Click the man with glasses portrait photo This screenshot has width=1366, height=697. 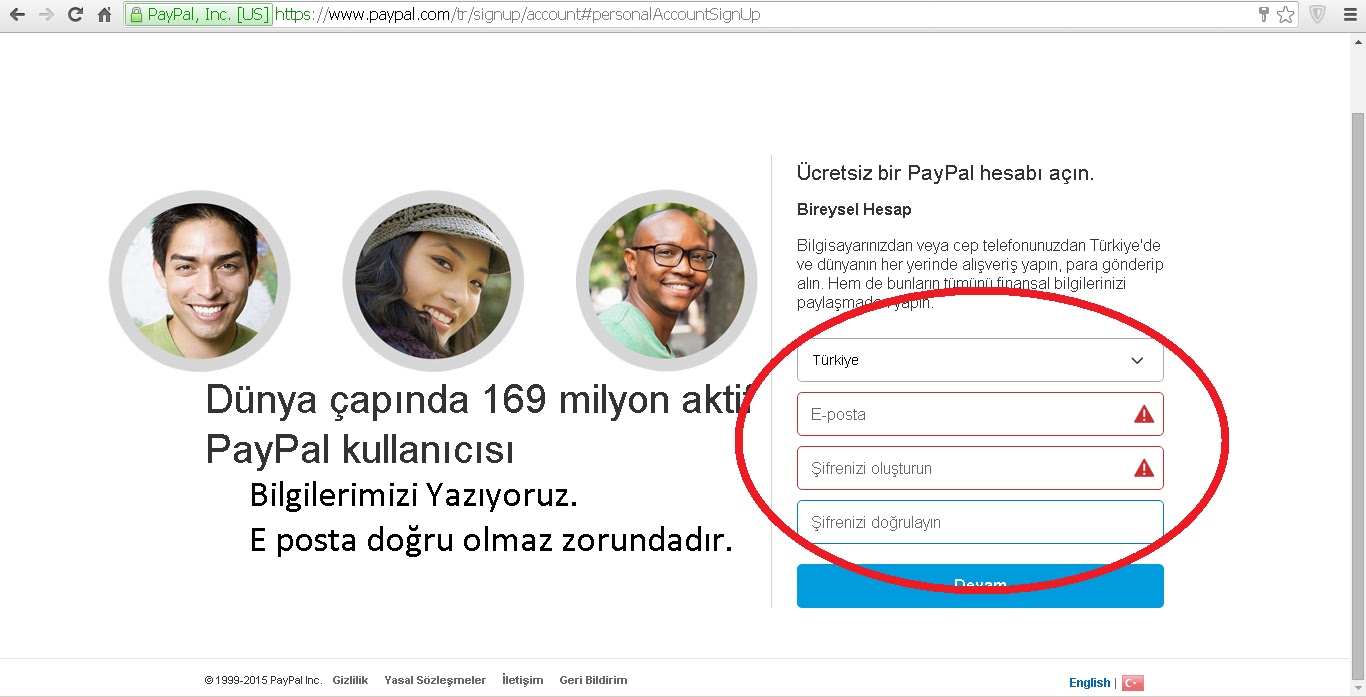pos(667,280)
